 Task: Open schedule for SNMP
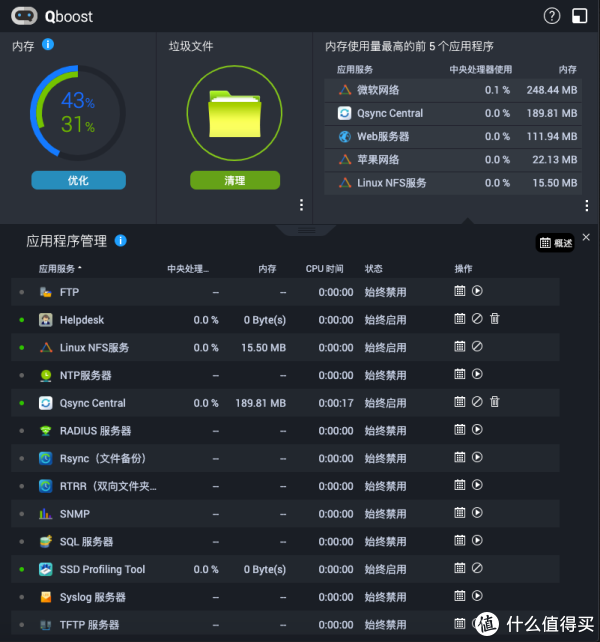coord(460,513)
